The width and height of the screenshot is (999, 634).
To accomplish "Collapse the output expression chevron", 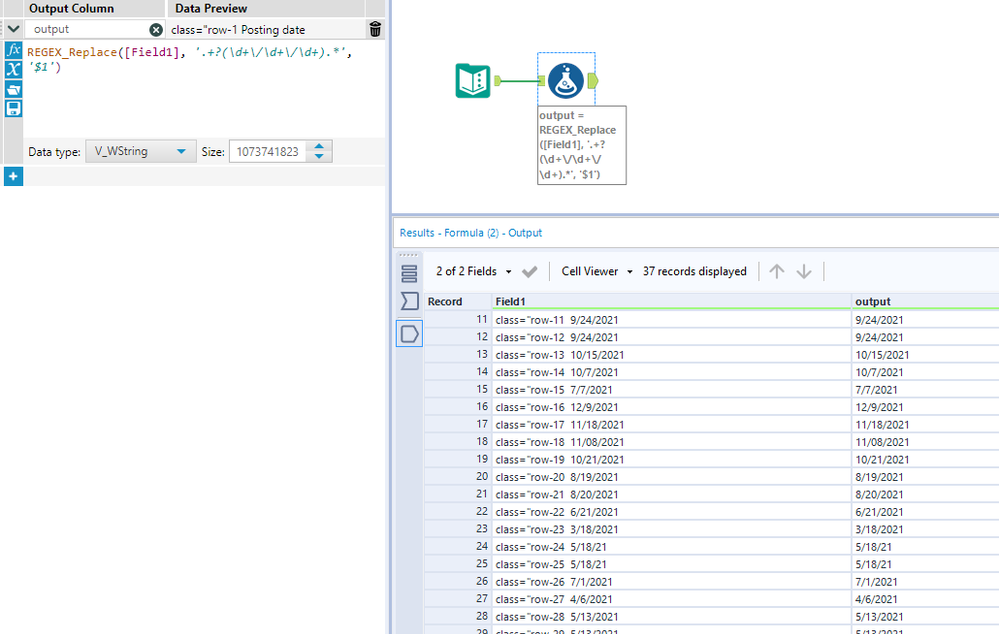I will 13,29.
